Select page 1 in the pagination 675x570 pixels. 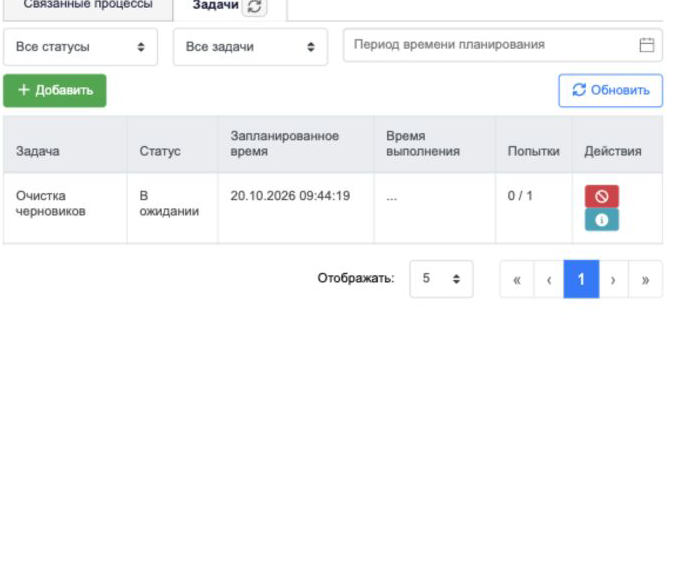pos(581,279)
